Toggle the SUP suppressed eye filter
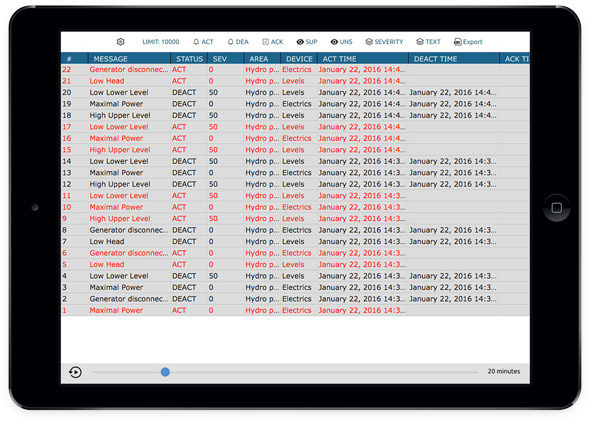The image size is (590, 422). tap(307, 42)
